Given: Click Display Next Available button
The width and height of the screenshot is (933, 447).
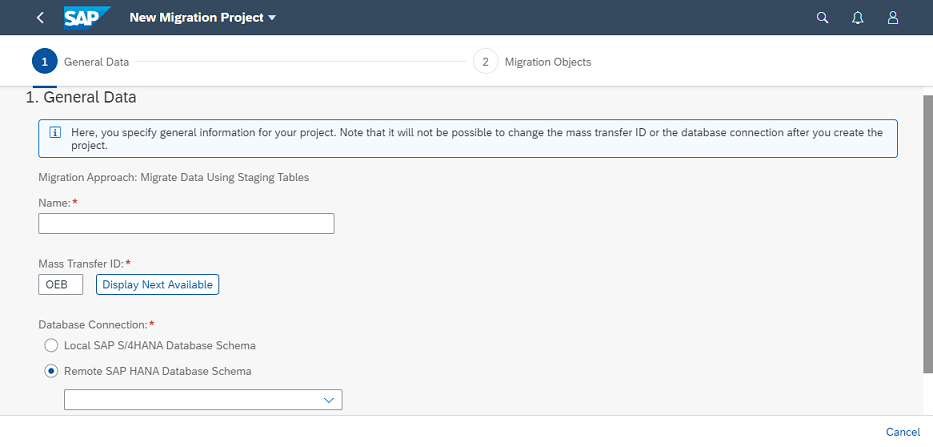Looking at the screenshot, I should 158,285.
